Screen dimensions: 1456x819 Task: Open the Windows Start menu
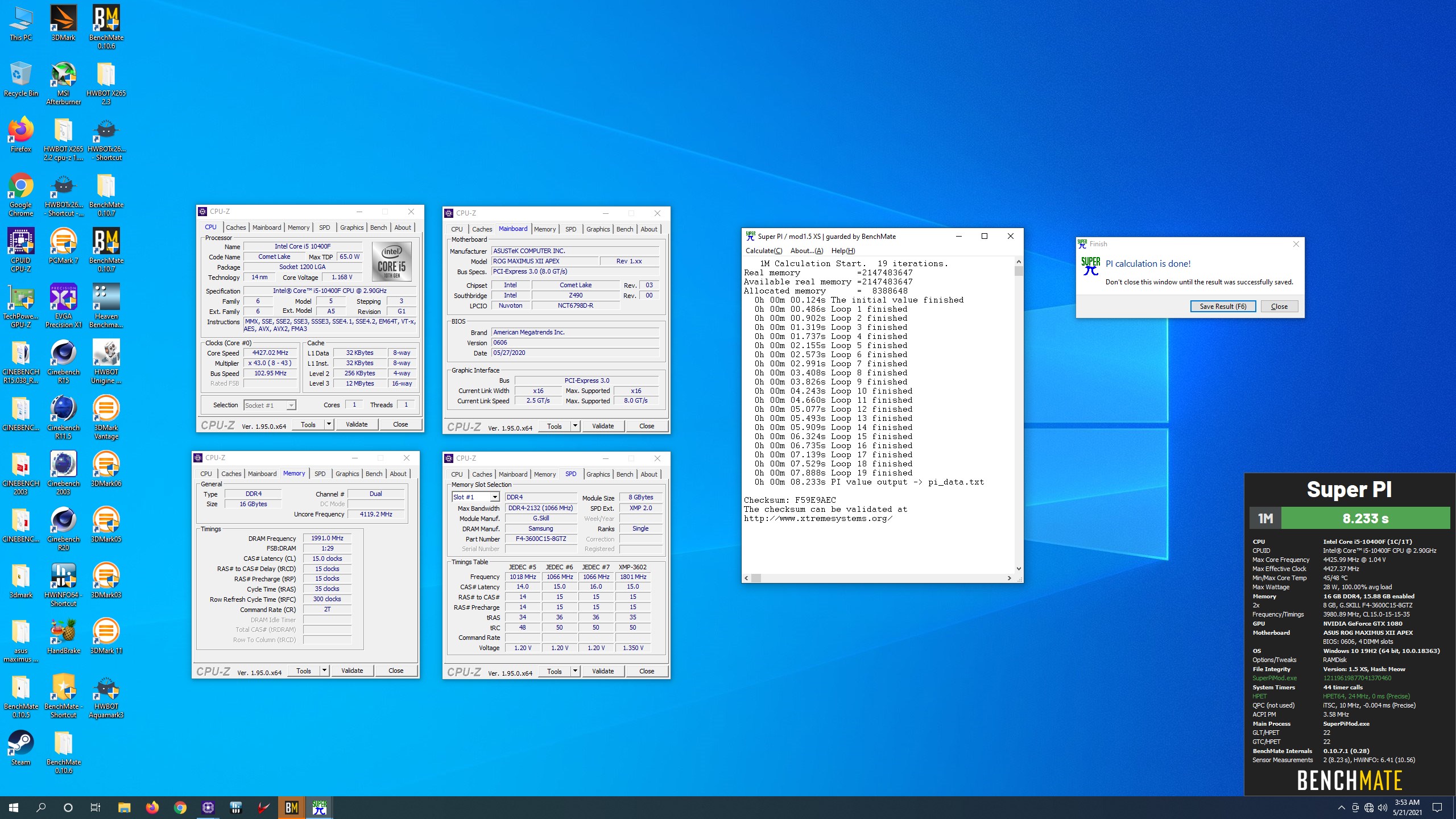14,807
